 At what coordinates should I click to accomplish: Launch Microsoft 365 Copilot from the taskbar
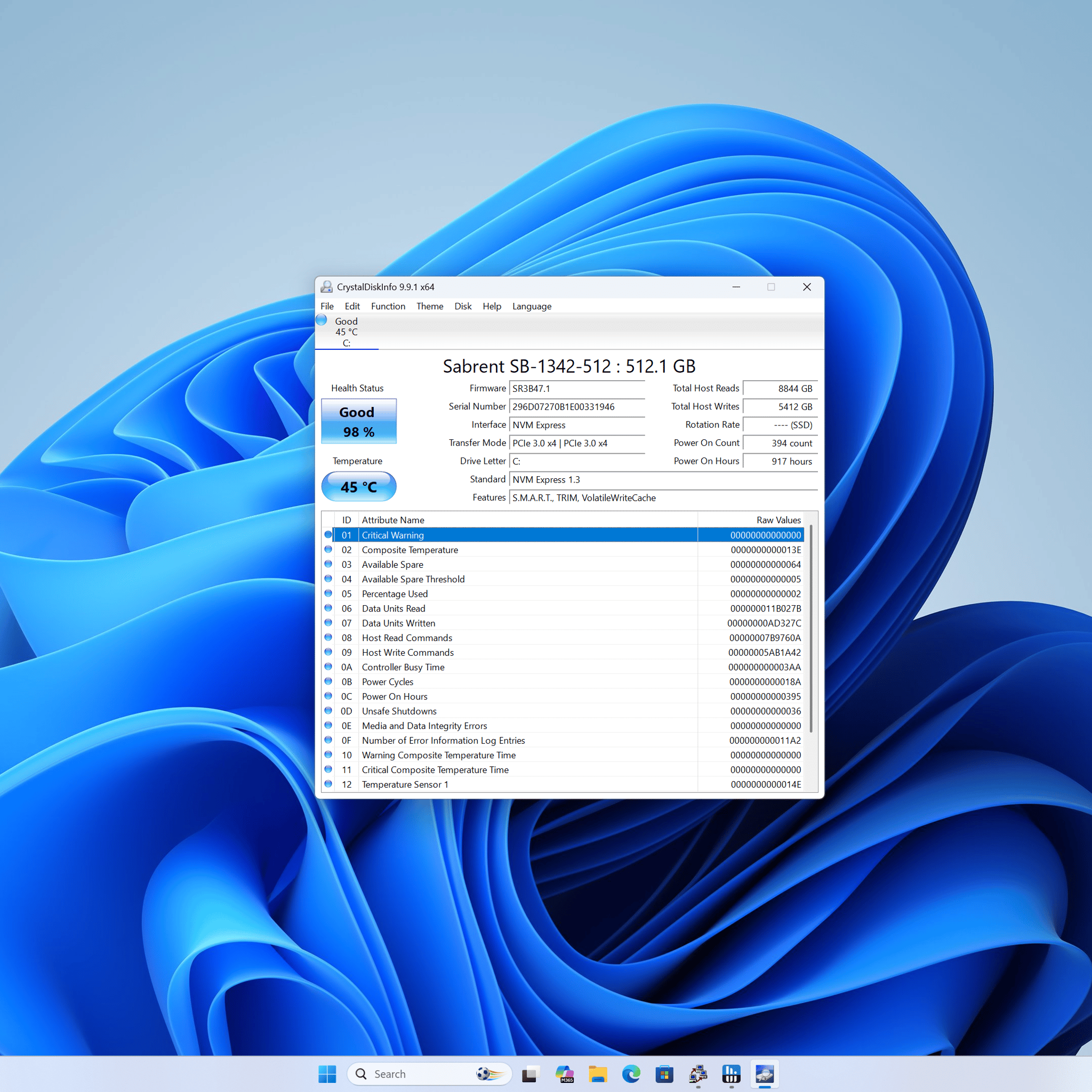point(565,1074)
